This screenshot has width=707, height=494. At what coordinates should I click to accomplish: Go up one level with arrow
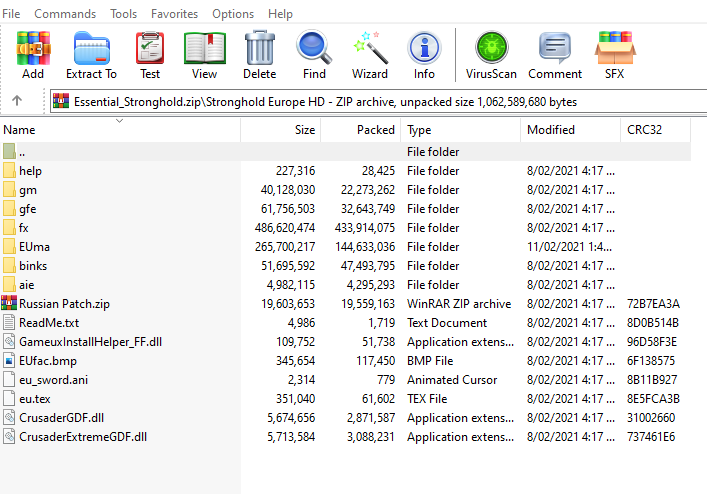point(17,100)
